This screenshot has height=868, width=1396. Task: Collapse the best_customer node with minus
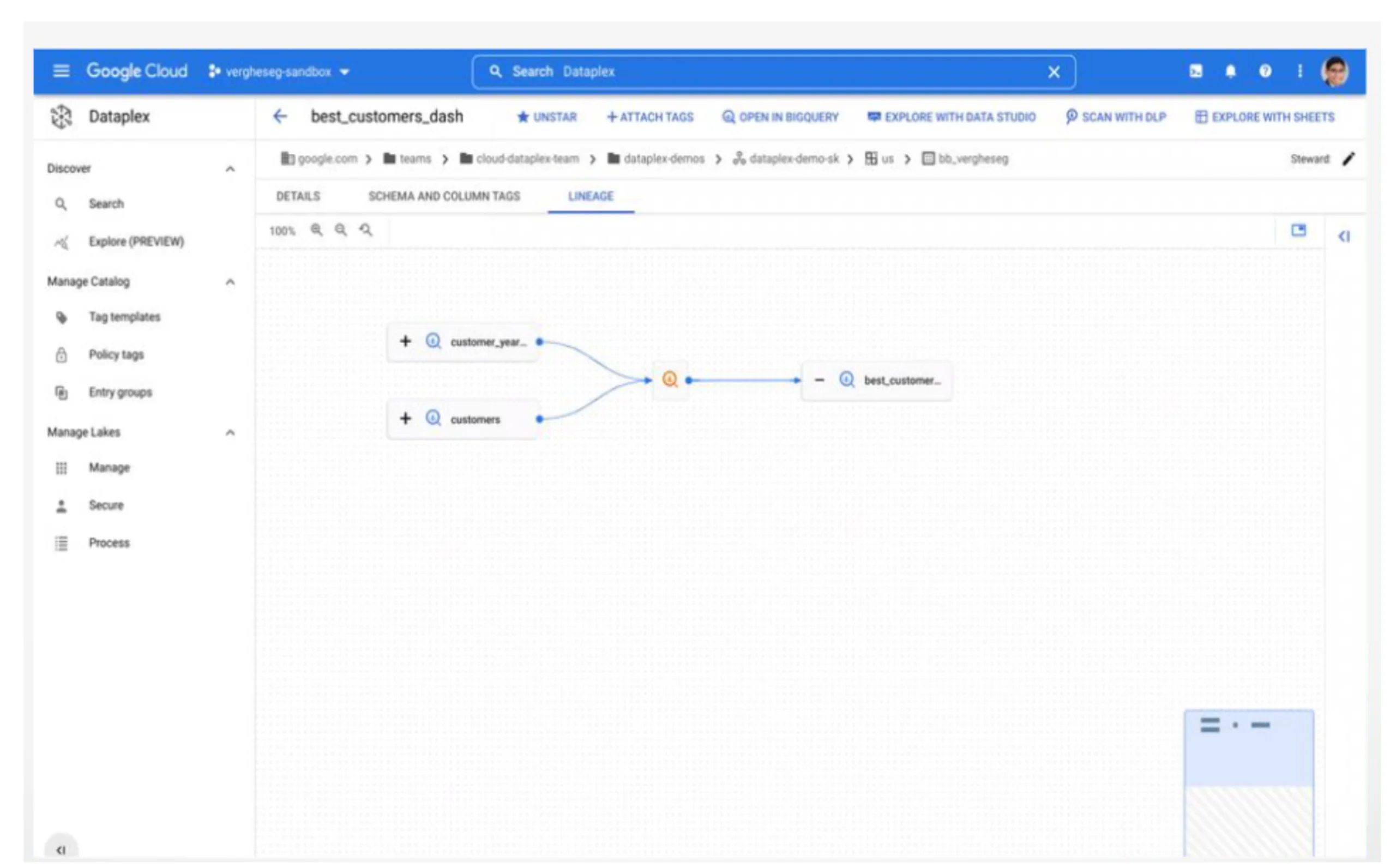coord(819,380)
